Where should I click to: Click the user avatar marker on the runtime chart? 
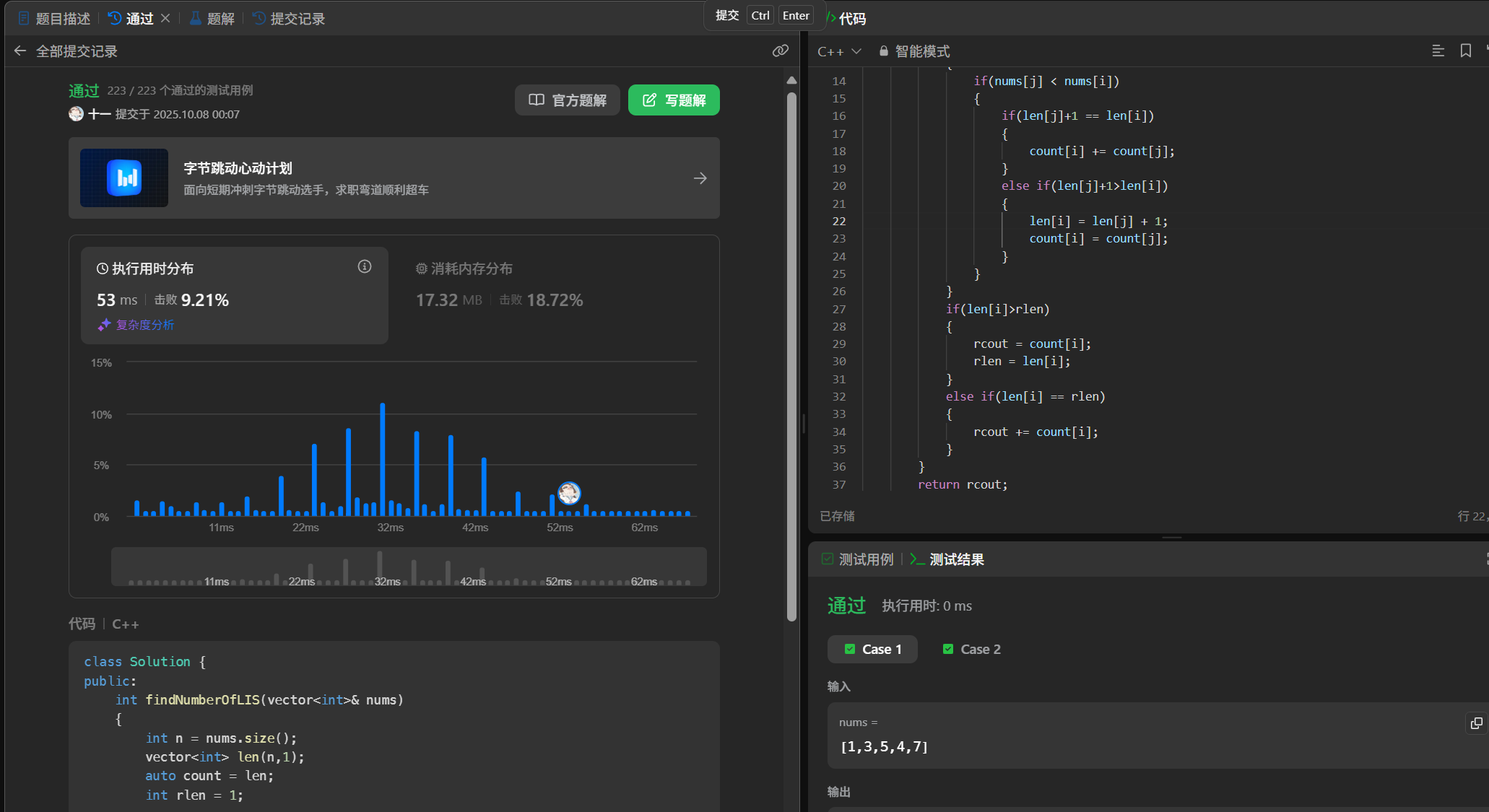[569, 493]
